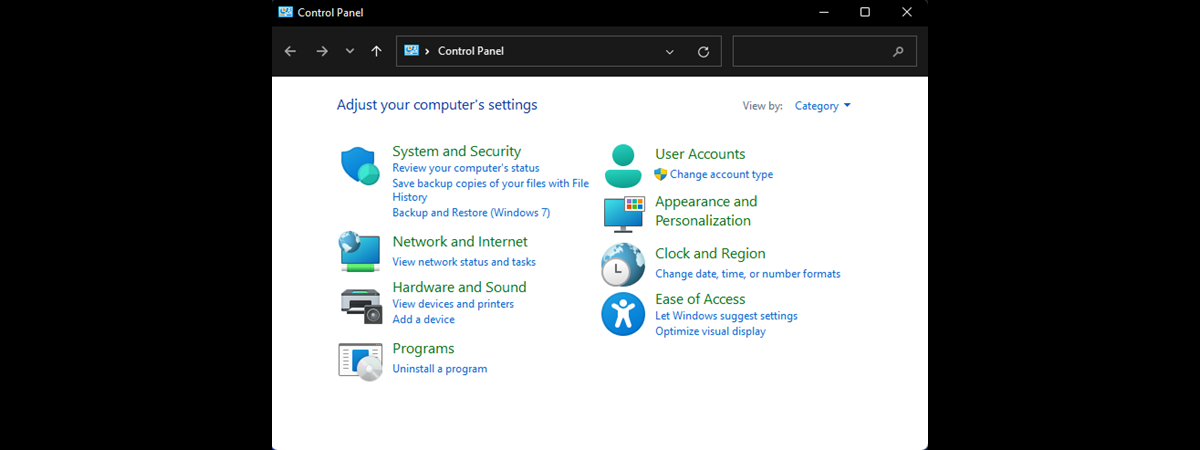Refresh the Control Panel view
The height and width of the screenshot is (450, 1200).
[x=703, y=51]
